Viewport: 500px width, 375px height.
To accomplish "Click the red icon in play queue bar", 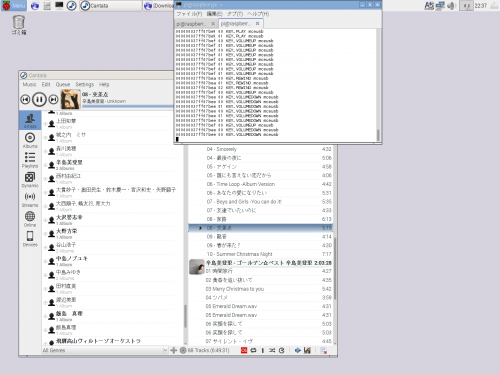I will click(x=244, y=350).
